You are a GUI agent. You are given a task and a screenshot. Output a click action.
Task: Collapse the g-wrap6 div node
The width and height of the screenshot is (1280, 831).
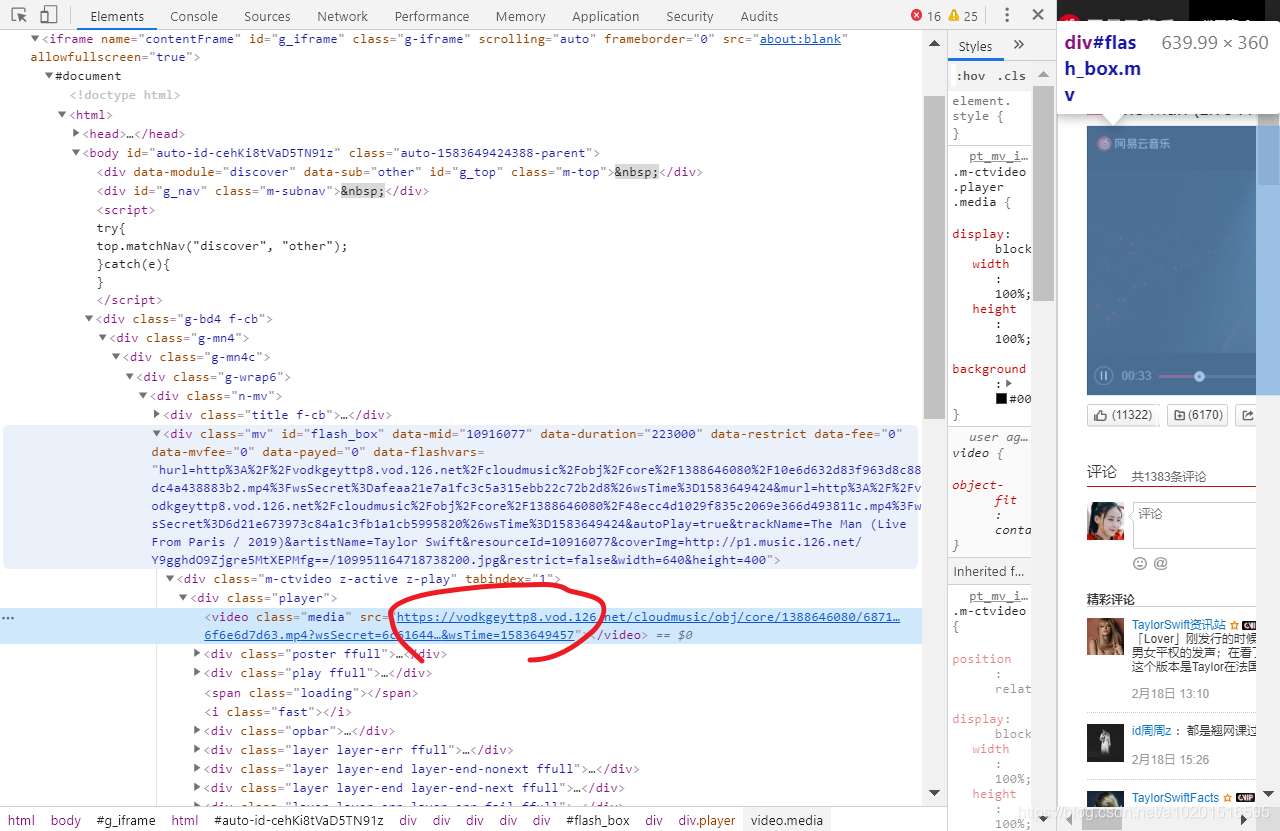pyautogui.click(x=129, y=377)
